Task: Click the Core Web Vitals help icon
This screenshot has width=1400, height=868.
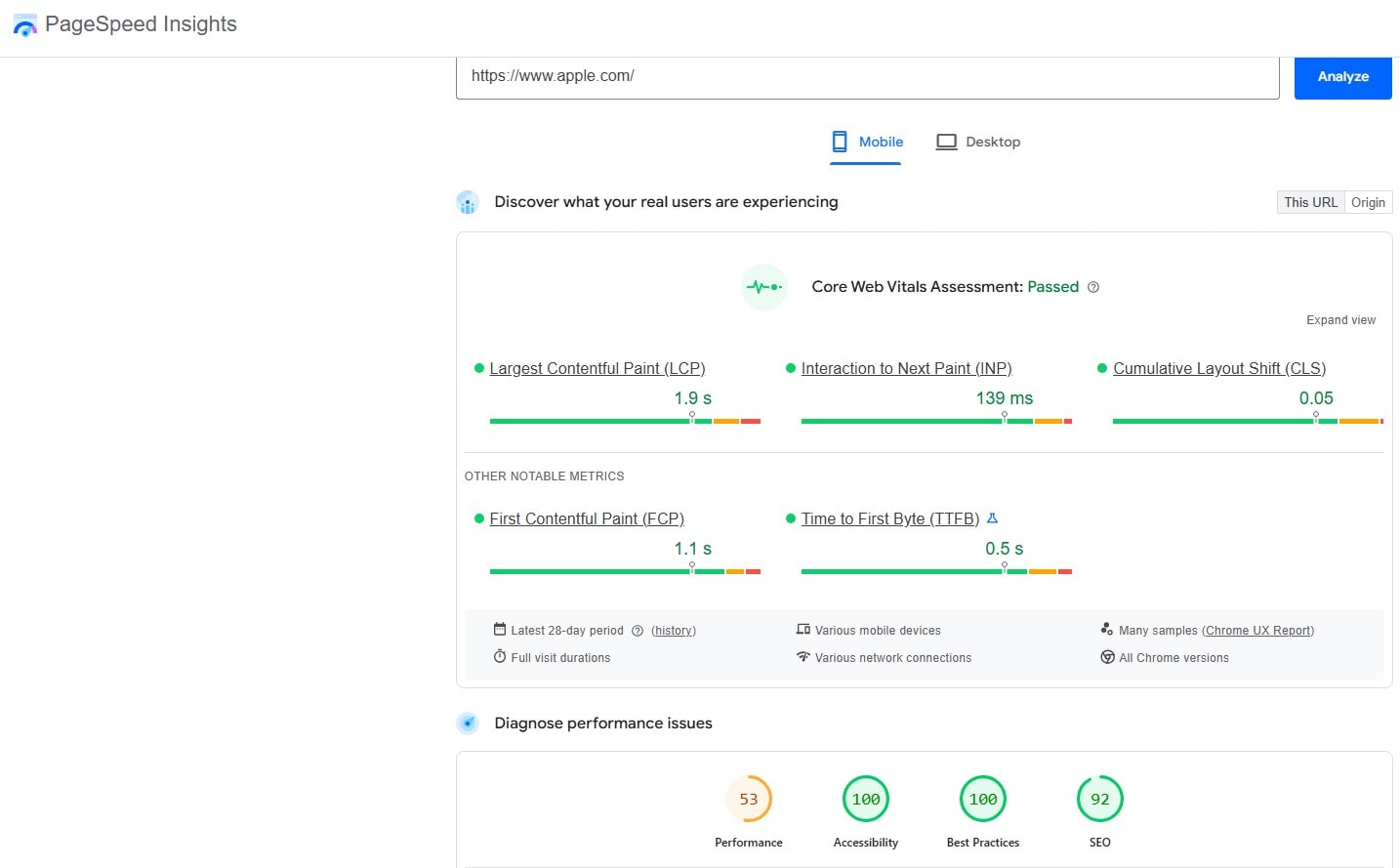Action: pyautogui.click(x=1093, y=287)
